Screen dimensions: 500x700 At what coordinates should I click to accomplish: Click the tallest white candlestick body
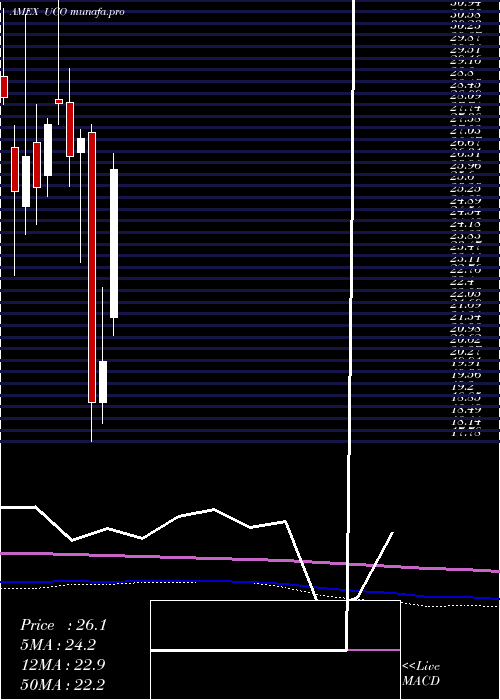point(114,243)
